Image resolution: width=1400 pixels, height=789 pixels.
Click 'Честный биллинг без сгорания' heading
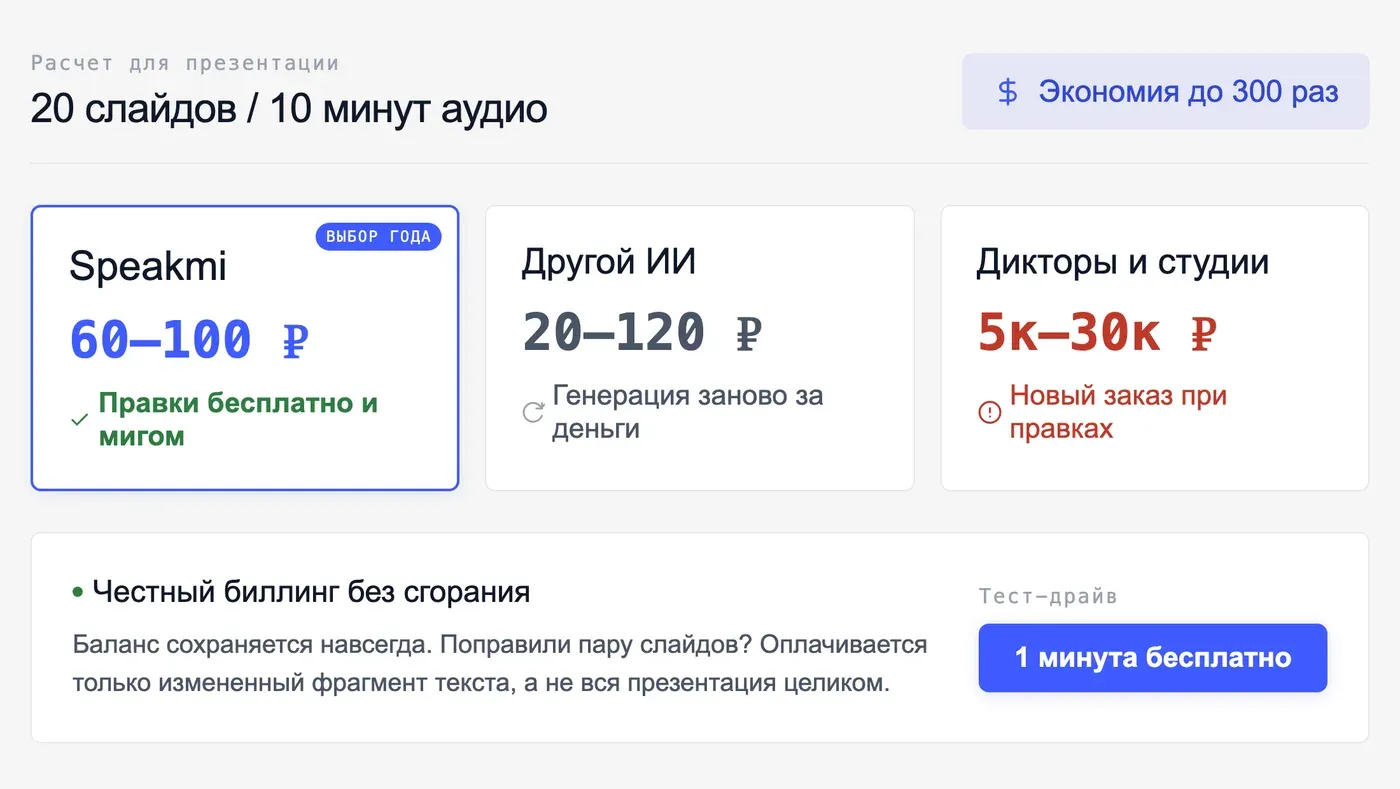tap(311, 592)
